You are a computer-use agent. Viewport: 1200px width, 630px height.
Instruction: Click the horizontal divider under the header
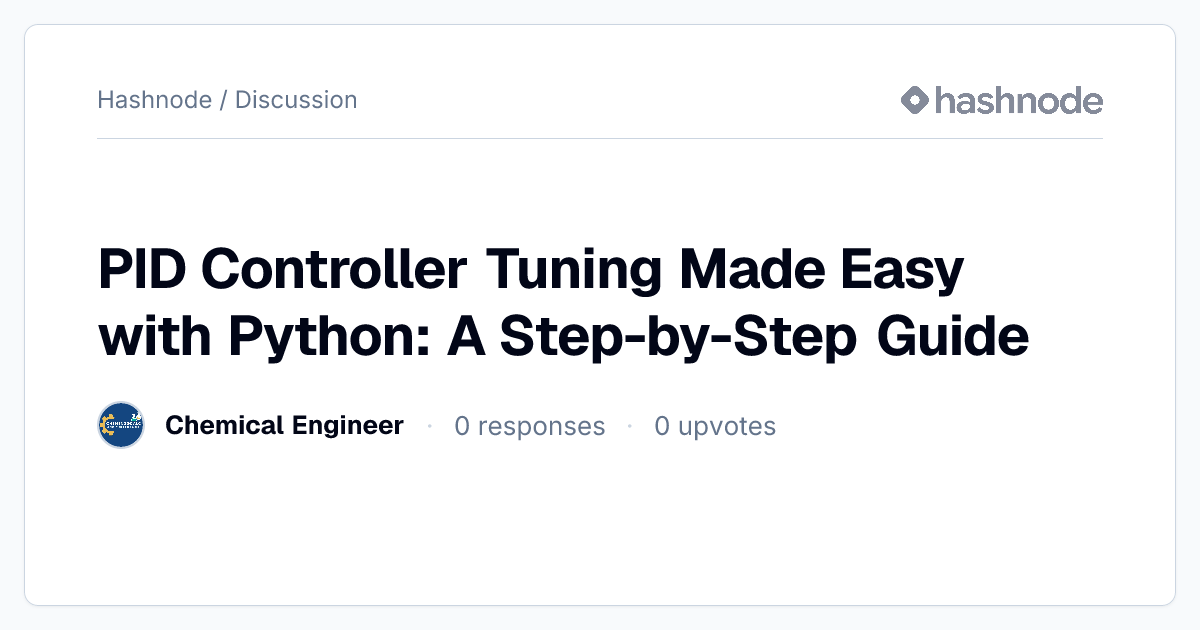pyautogui.click(x=600, y=138)
